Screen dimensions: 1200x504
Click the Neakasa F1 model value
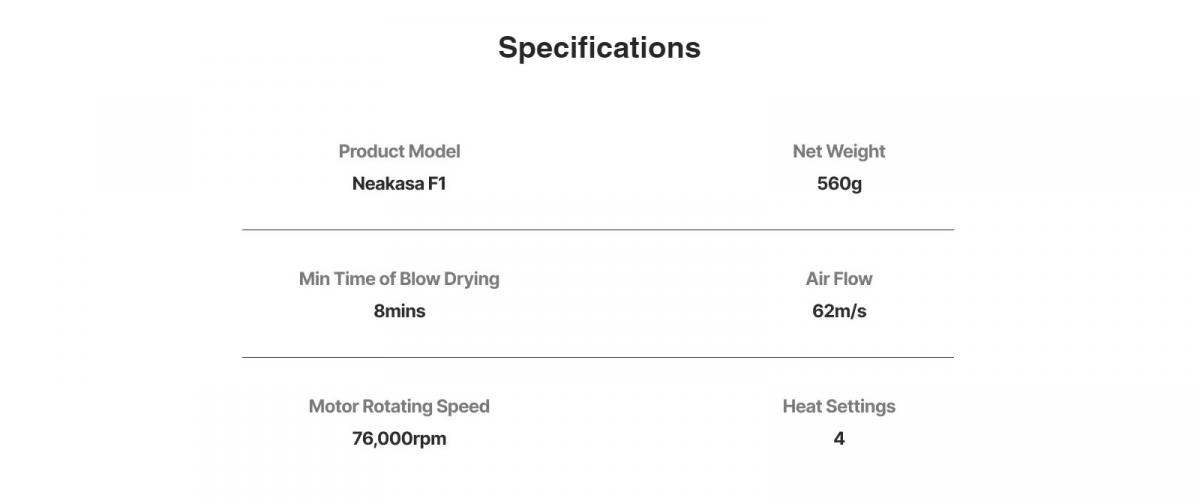click(x=399, y=184)
